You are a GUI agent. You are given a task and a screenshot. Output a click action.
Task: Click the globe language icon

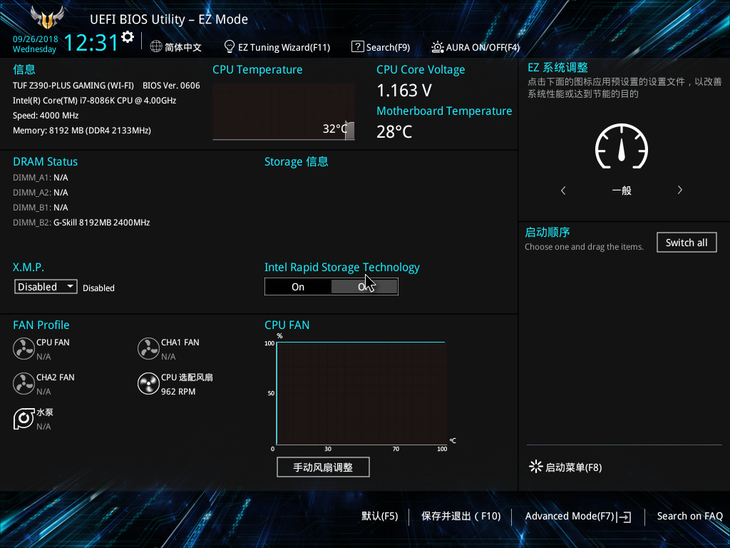156,47
